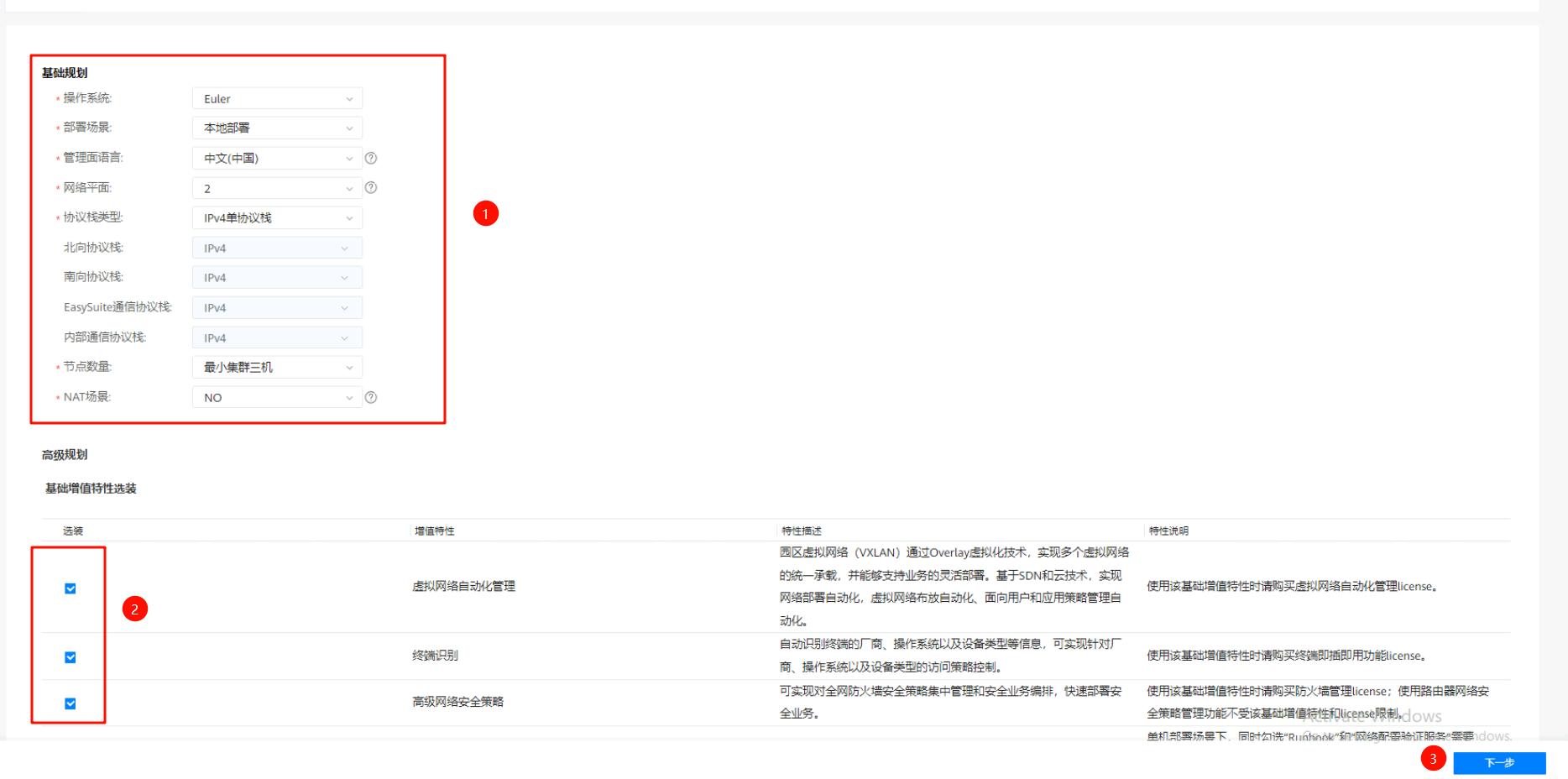This screenshot has width=1568, height=779.
Task: Click the help icon beside 管理面语言
Action: tap(371, 157)
